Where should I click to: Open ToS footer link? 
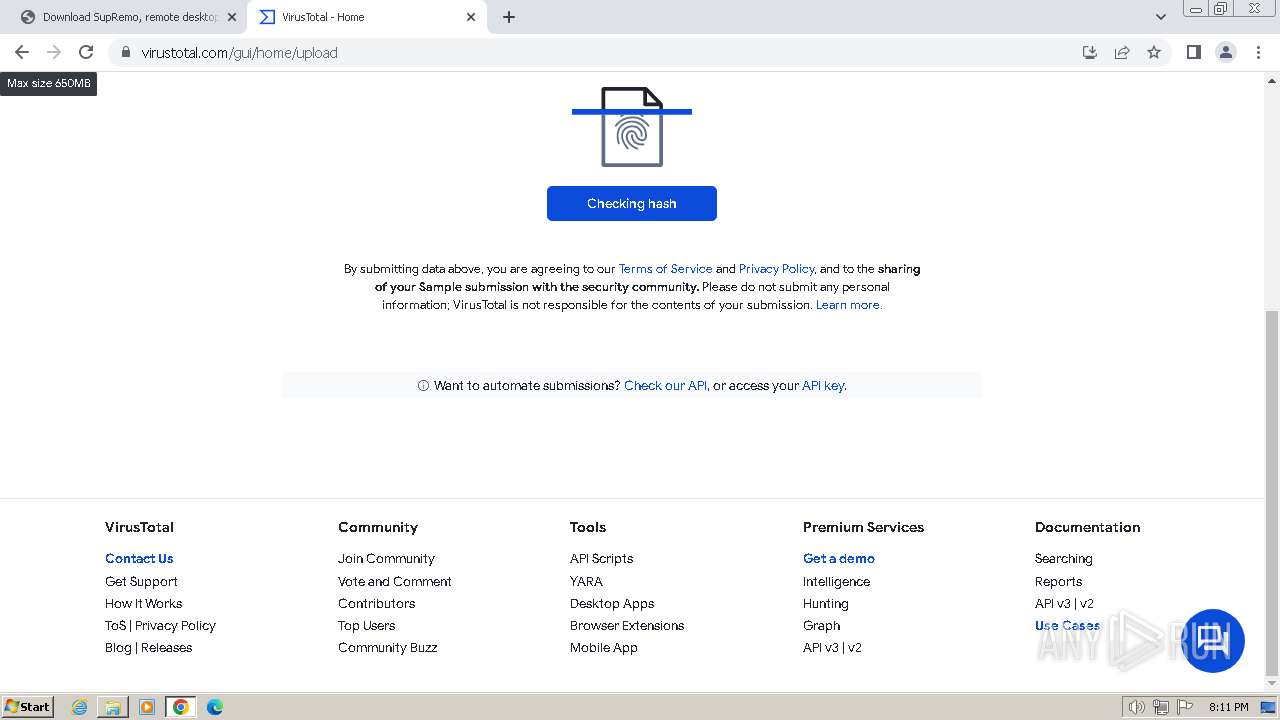pyautogui.click(x=116, y=625)
